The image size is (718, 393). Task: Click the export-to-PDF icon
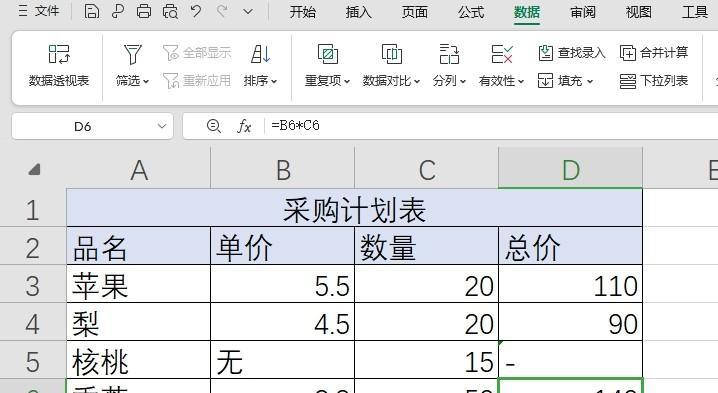click(118, 11)
